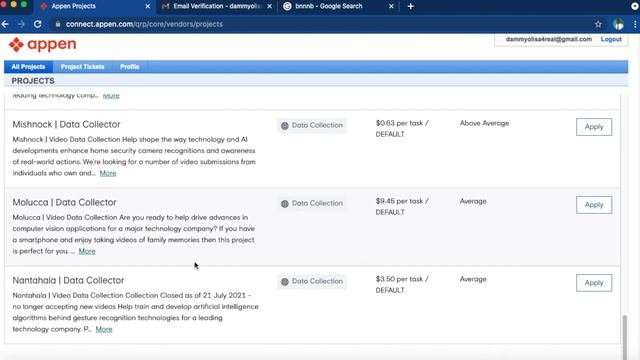Open the All Projects tab
Screen dimensions: 640x360
(x=28, y=67)
